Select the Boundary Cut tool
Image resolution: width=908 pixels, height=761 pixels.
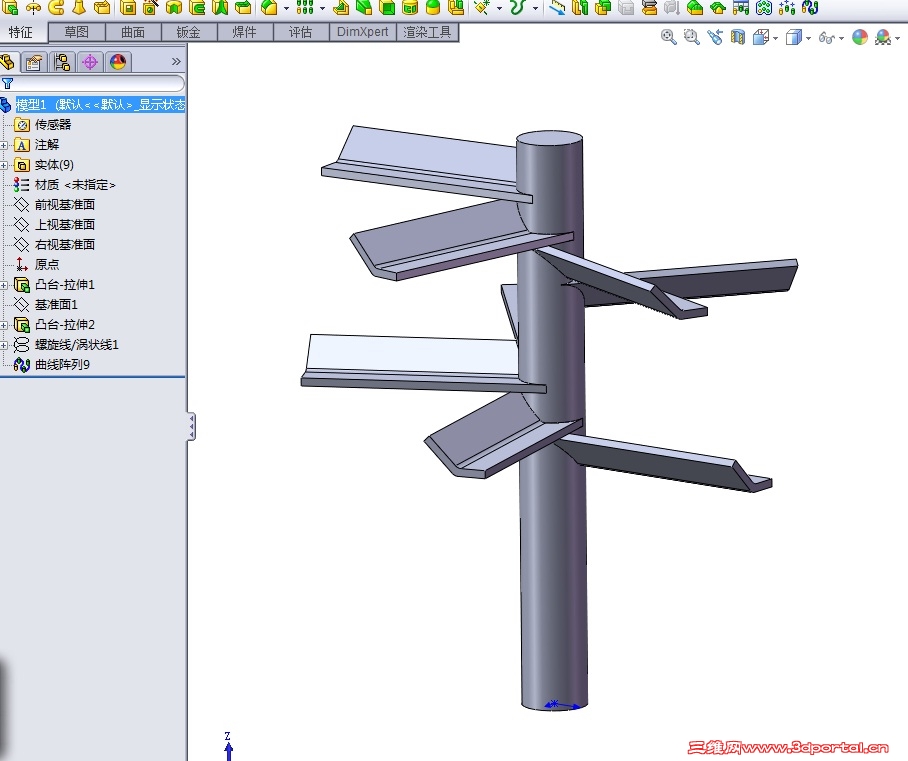pos(243,8)
